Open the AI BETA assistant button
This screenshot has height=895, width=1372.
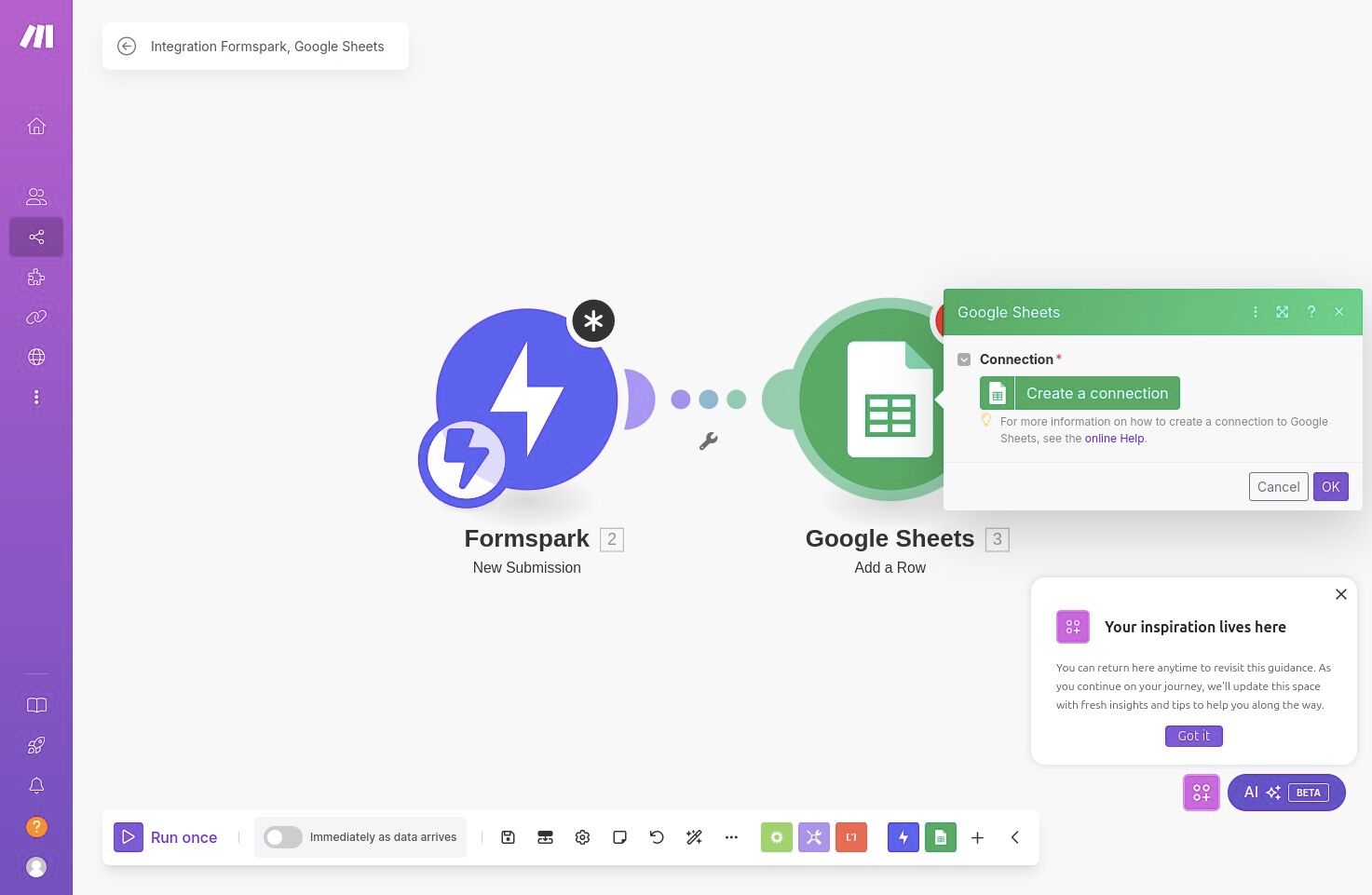[1286, 793]
